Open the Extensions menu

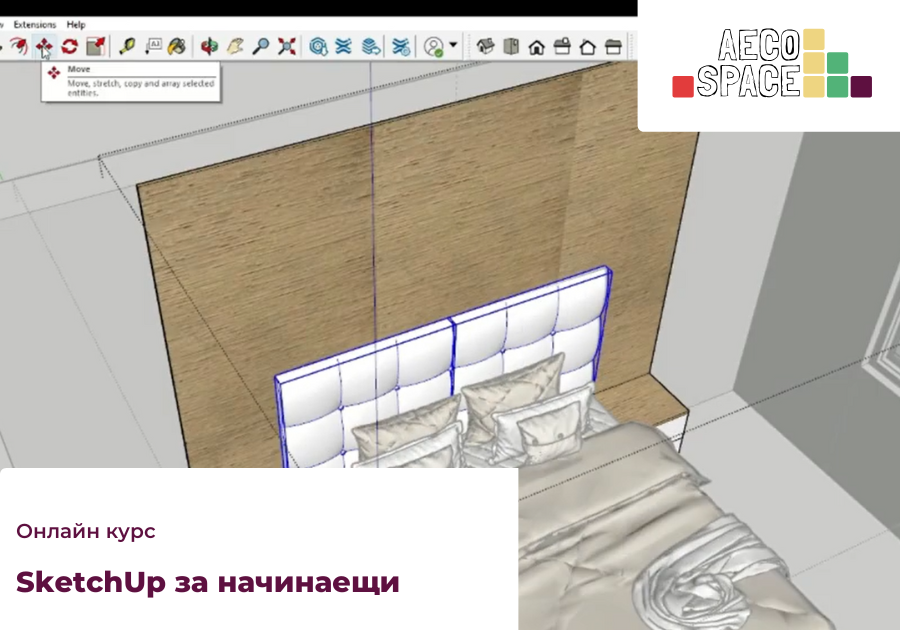tap(35, 24)
